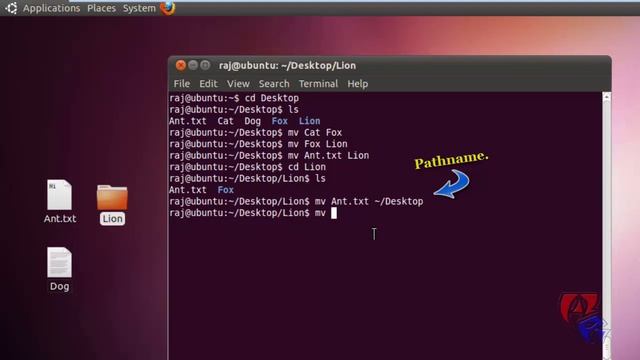Open the terminal Help menu
The image size is (640, 360).
(358, 84)
